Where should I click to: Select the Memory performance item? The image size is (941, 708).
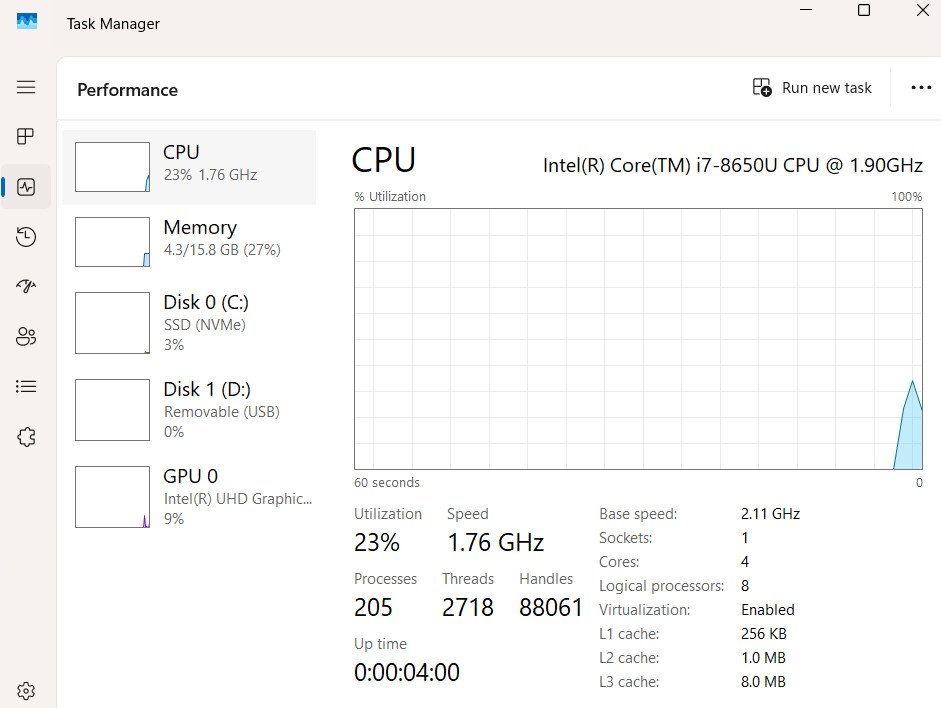(189, 242)
